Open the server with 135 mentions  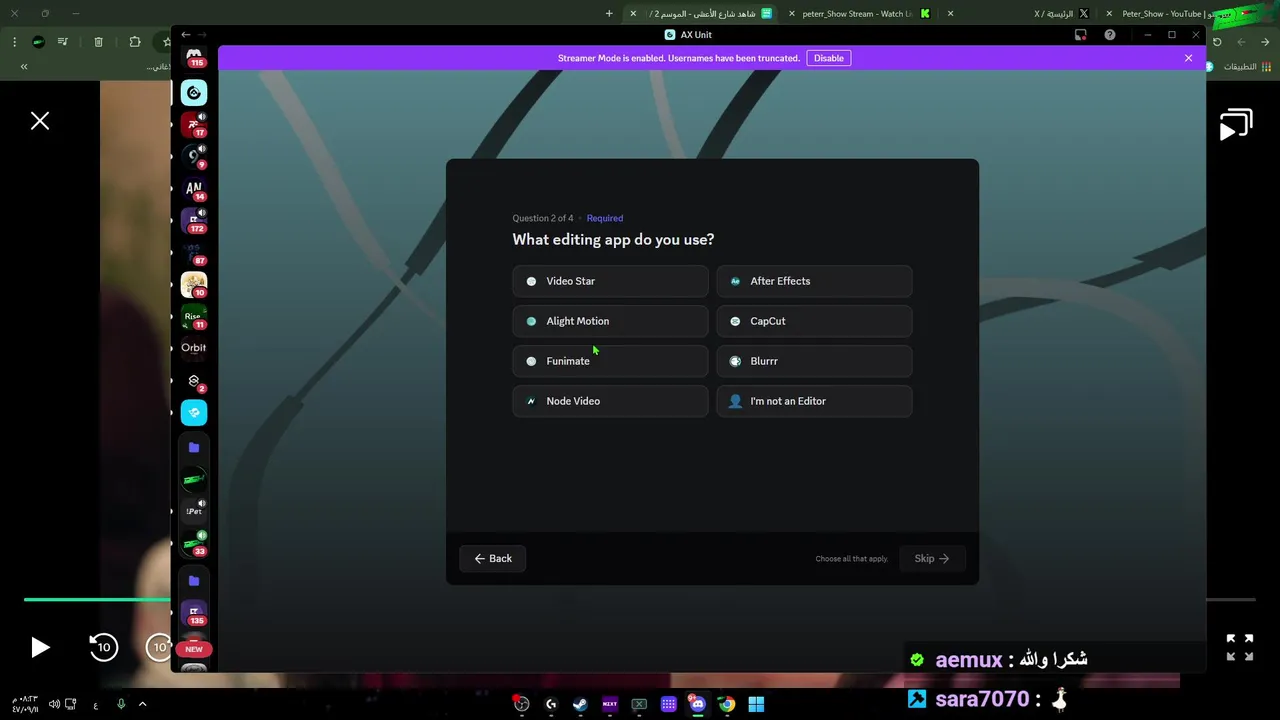[194, 613]
